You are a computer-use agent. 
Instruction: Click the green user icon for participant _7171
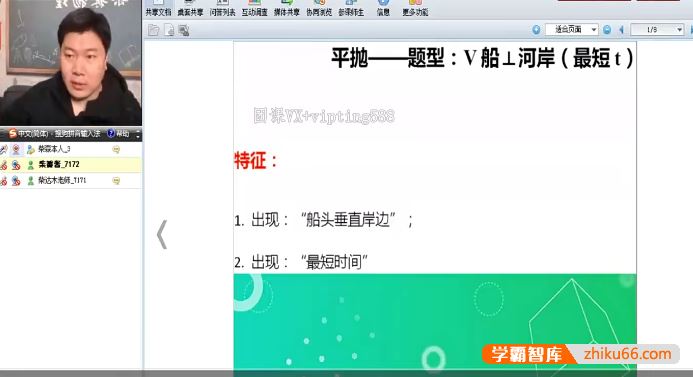[x=30, y=180]
